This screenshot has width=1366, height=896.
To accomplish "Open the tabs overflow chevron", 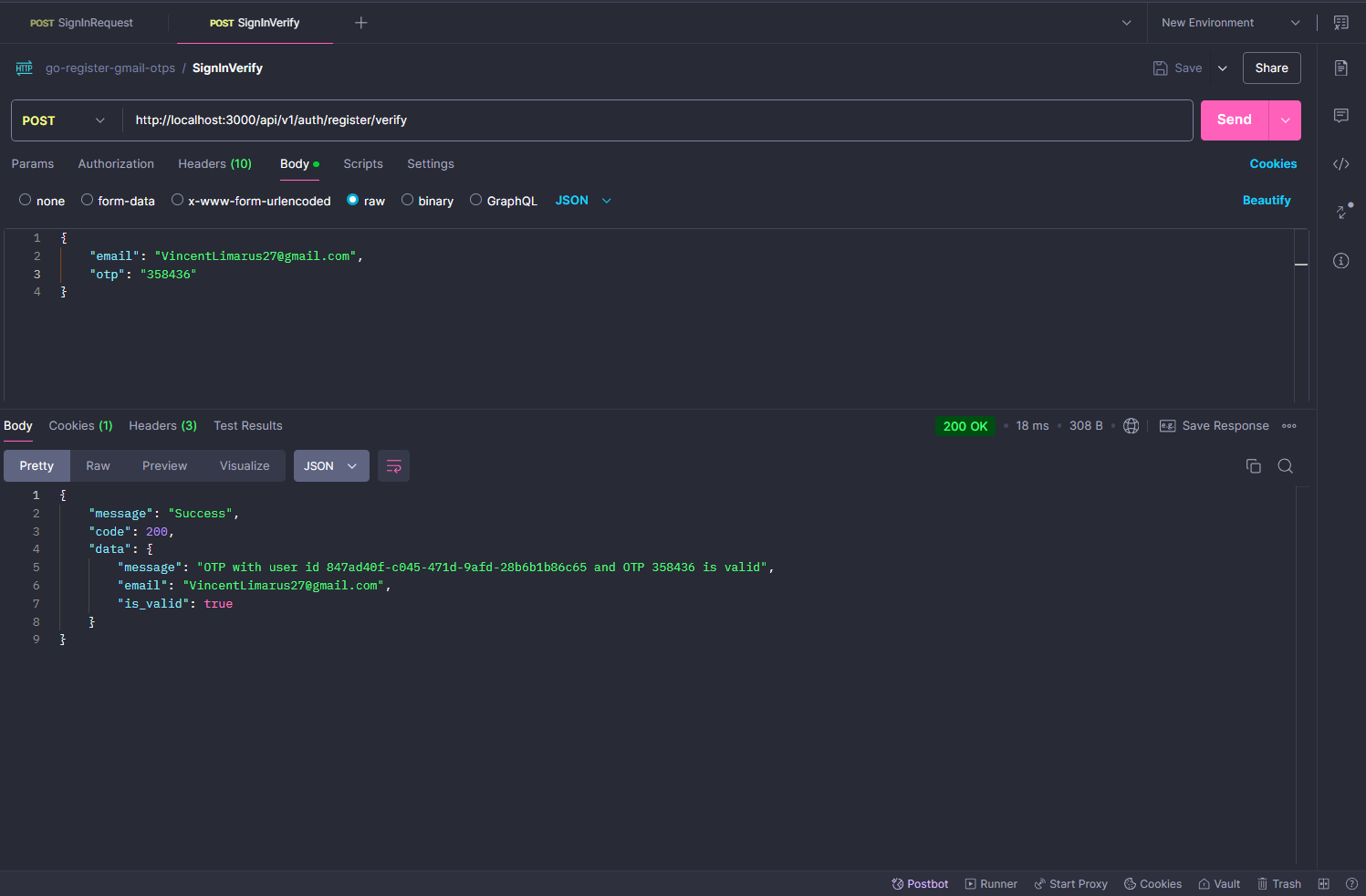I will tap(1127, 23).
